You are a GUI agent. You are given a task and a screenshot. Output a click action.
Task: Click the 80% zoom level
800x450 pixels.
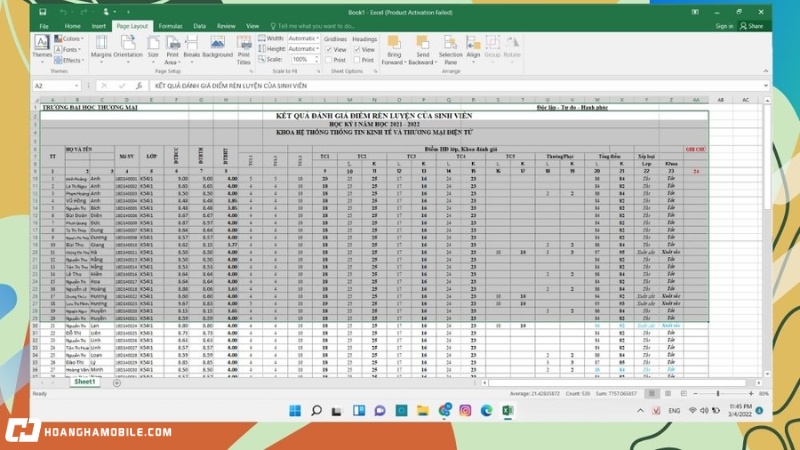point(763,393)
